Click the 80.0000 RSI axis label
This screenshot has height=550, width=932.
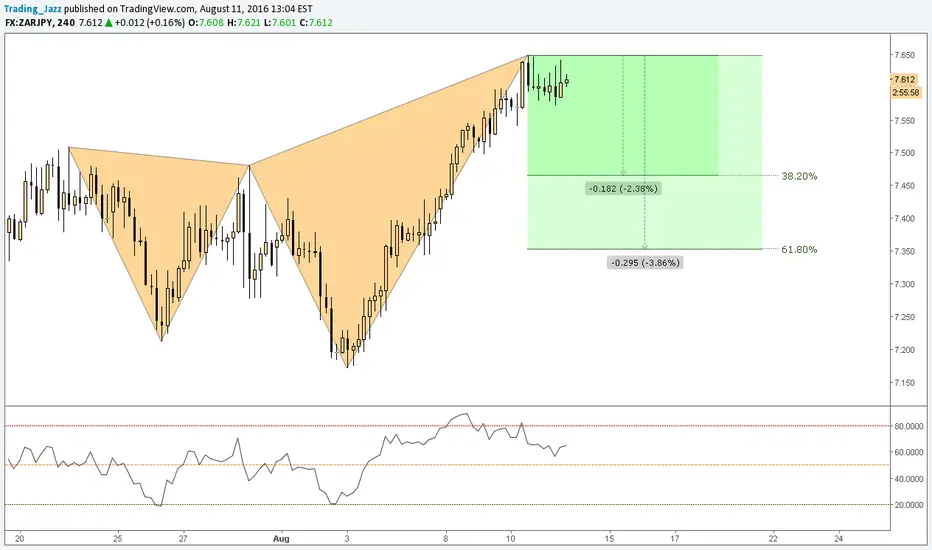click(x=909, y=426)
